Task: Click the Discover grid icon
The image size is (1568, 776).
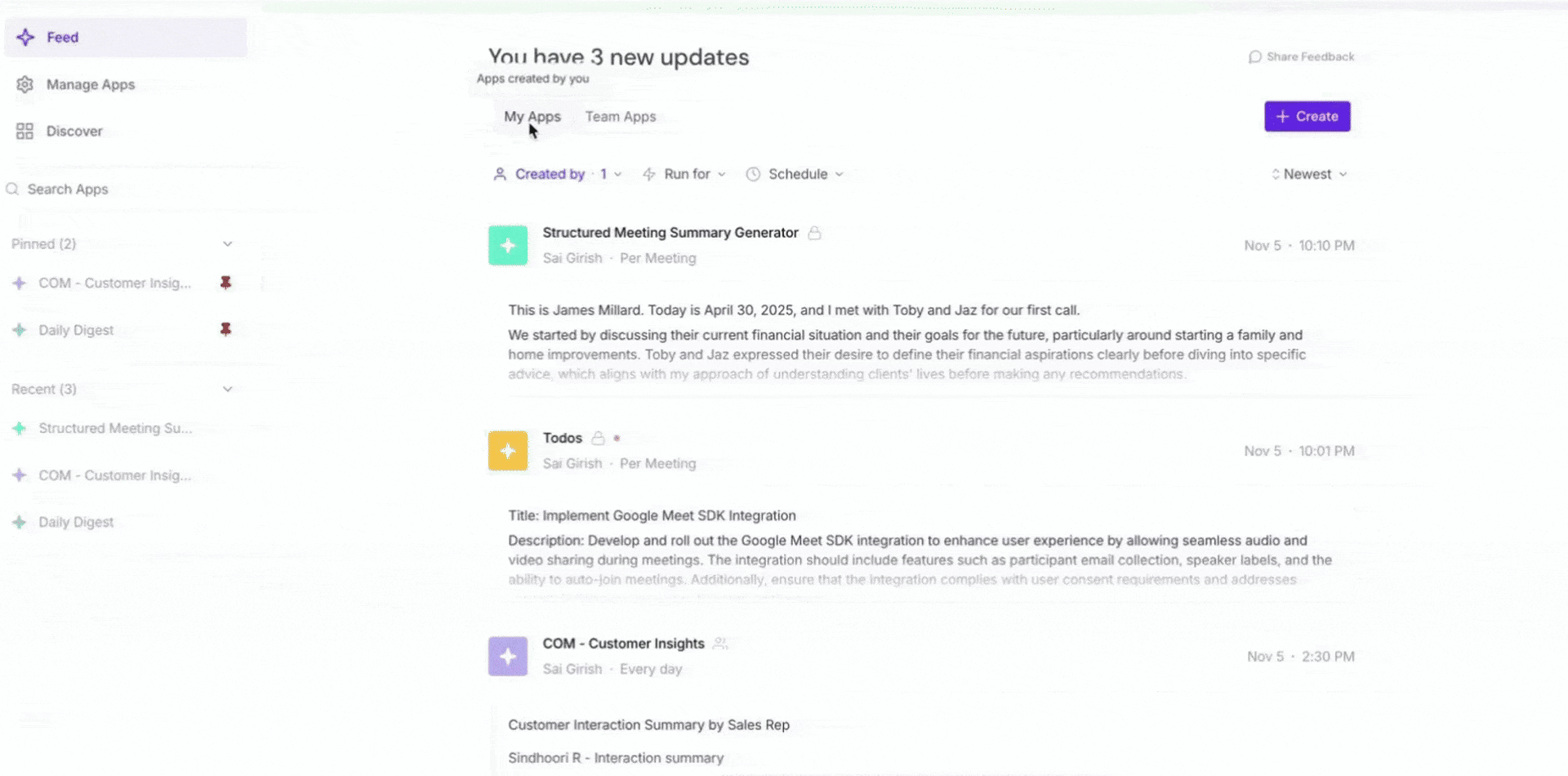Action: pos(25,131)
